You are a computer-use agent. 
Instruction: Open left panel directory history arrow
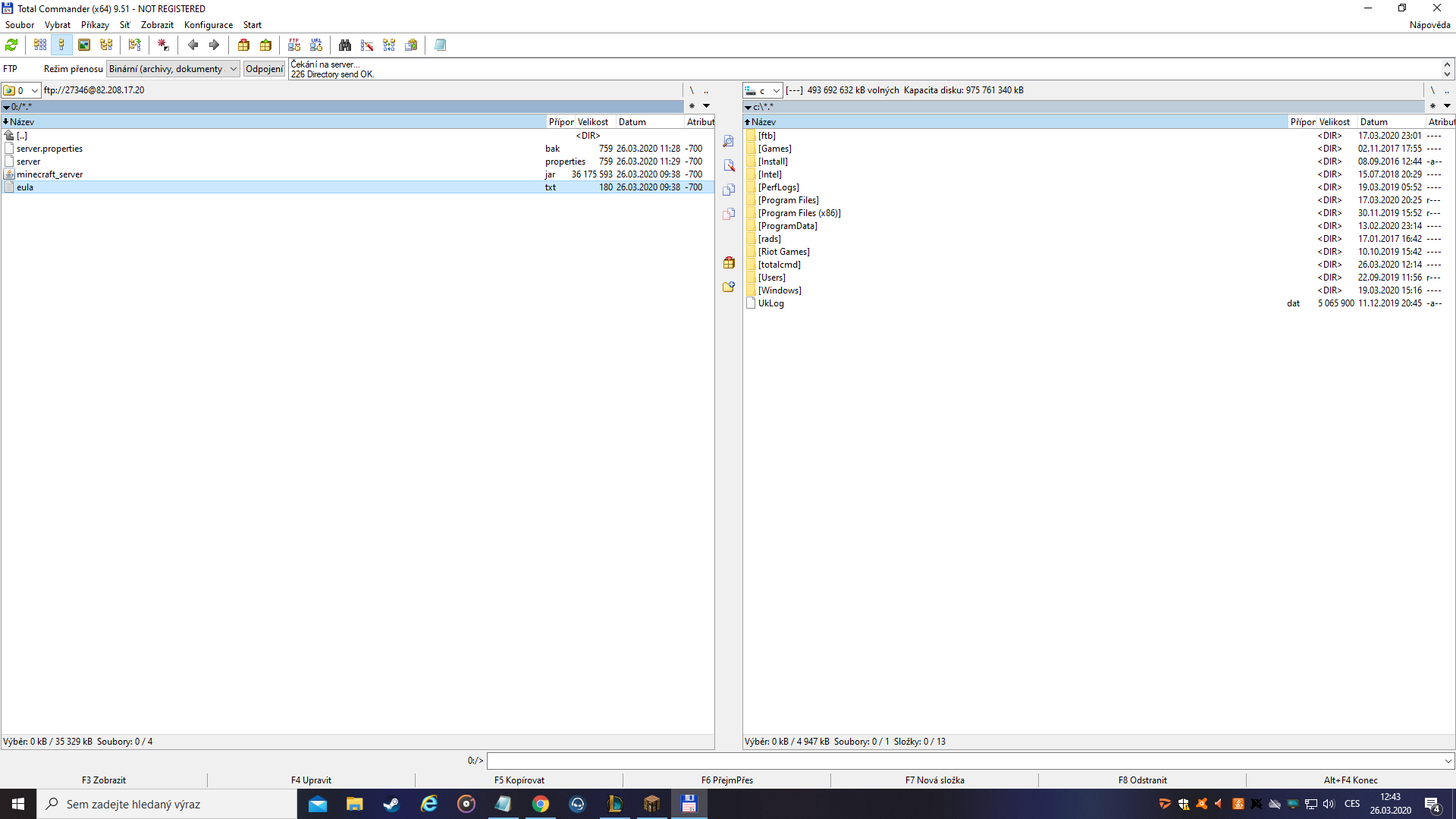pyautogui.click(x=706, y=106)
